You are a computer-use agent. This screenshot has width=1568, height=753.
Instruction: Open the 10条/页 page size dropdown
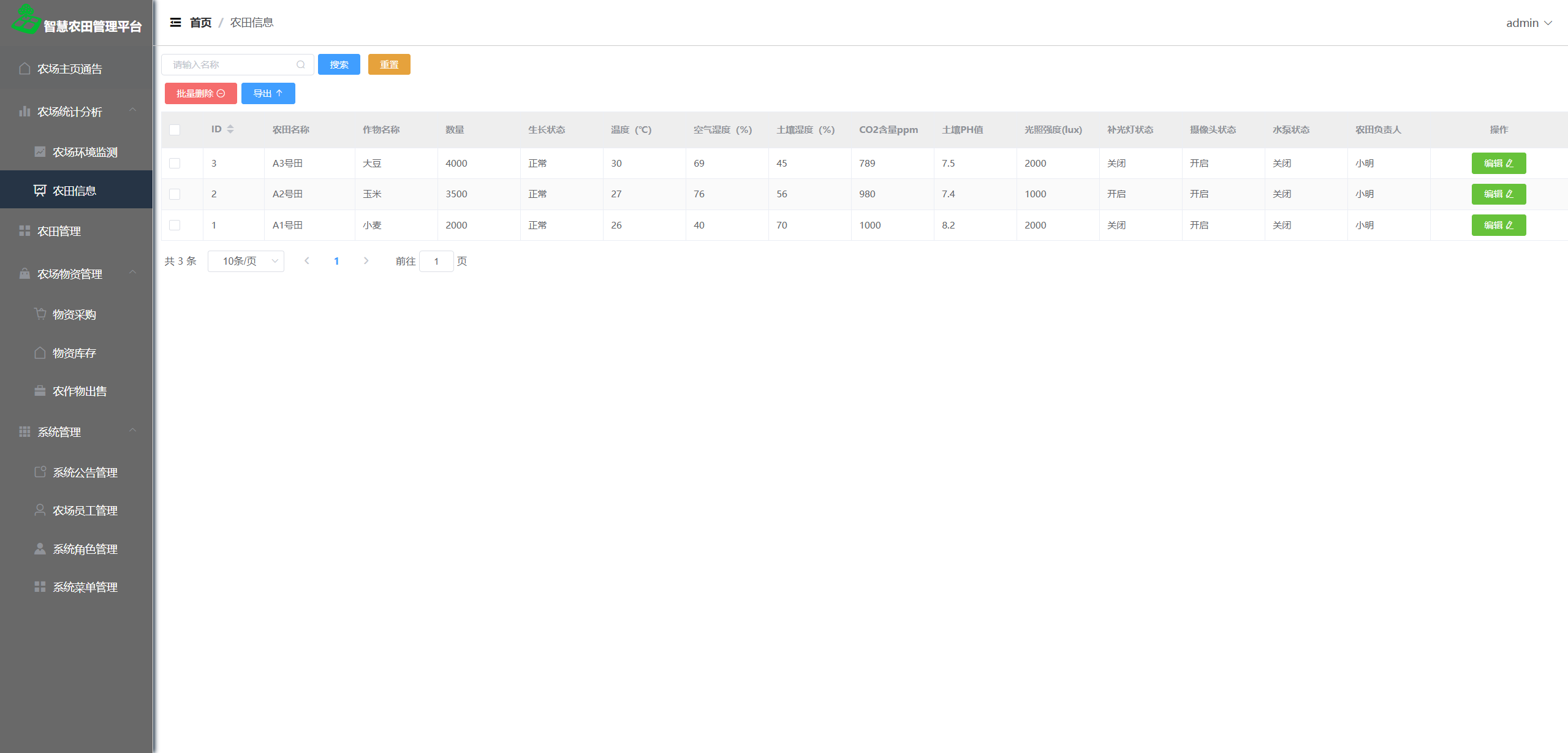246,261
